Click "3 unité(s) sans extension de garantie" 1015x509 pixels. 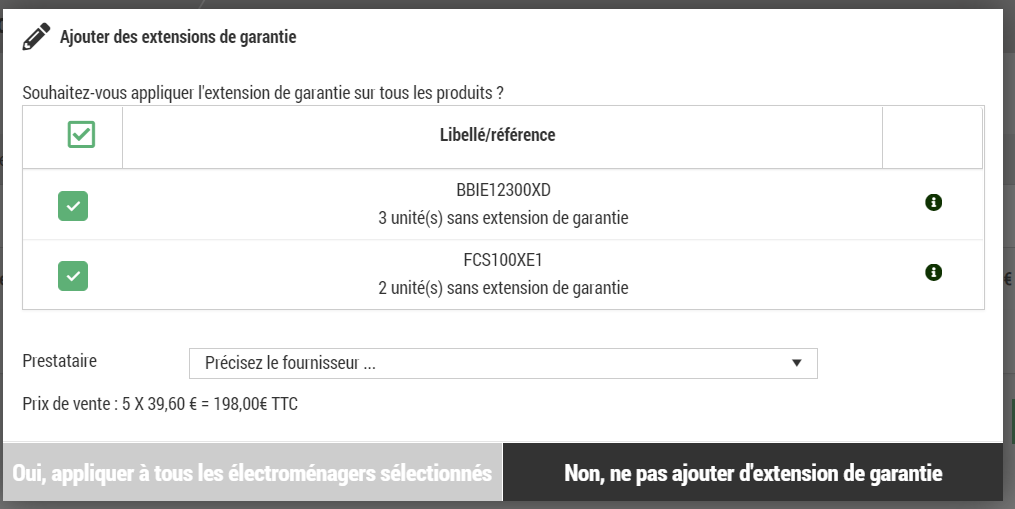pos(502,218)
